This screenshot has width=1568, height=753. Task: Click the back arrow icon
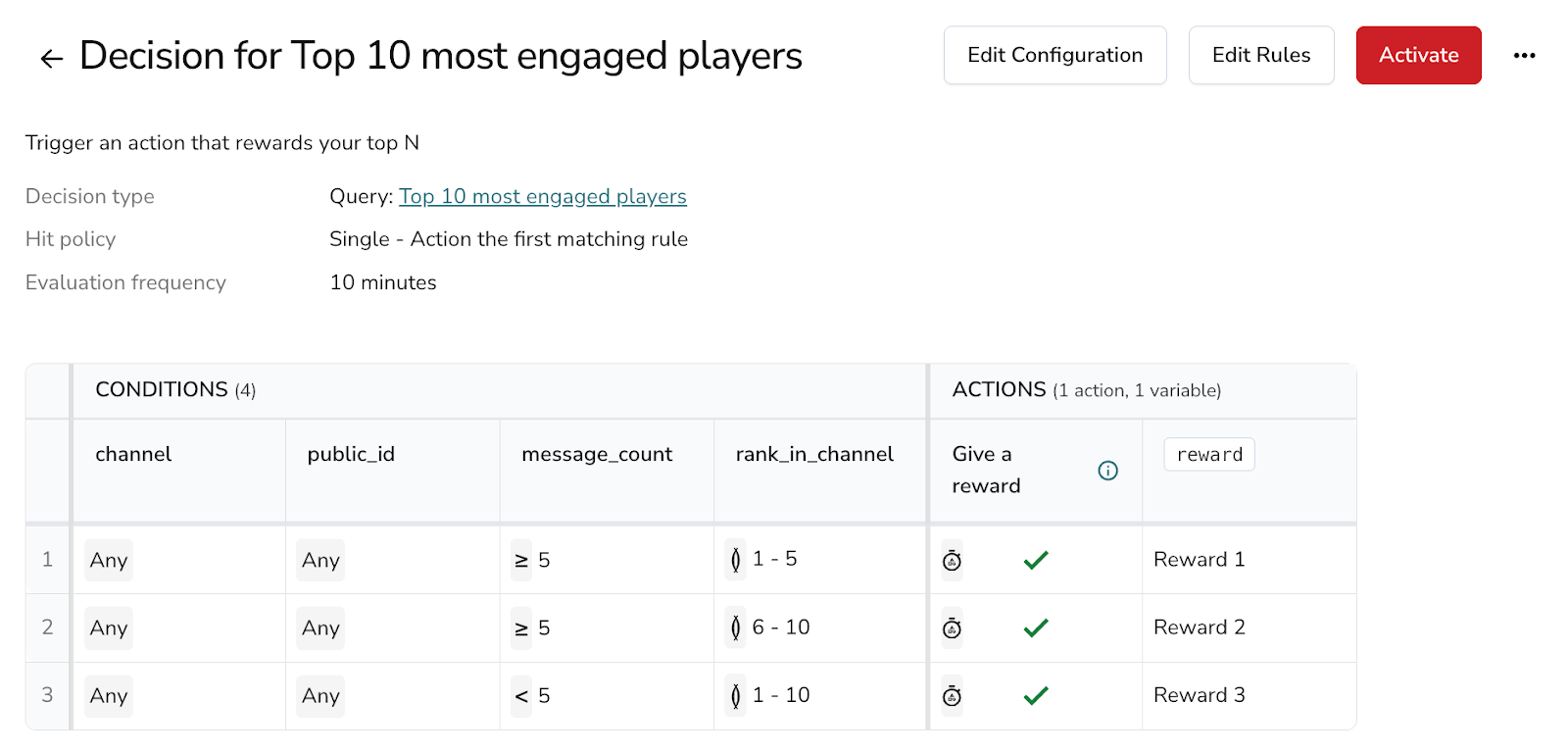click(x=51, y=59)
